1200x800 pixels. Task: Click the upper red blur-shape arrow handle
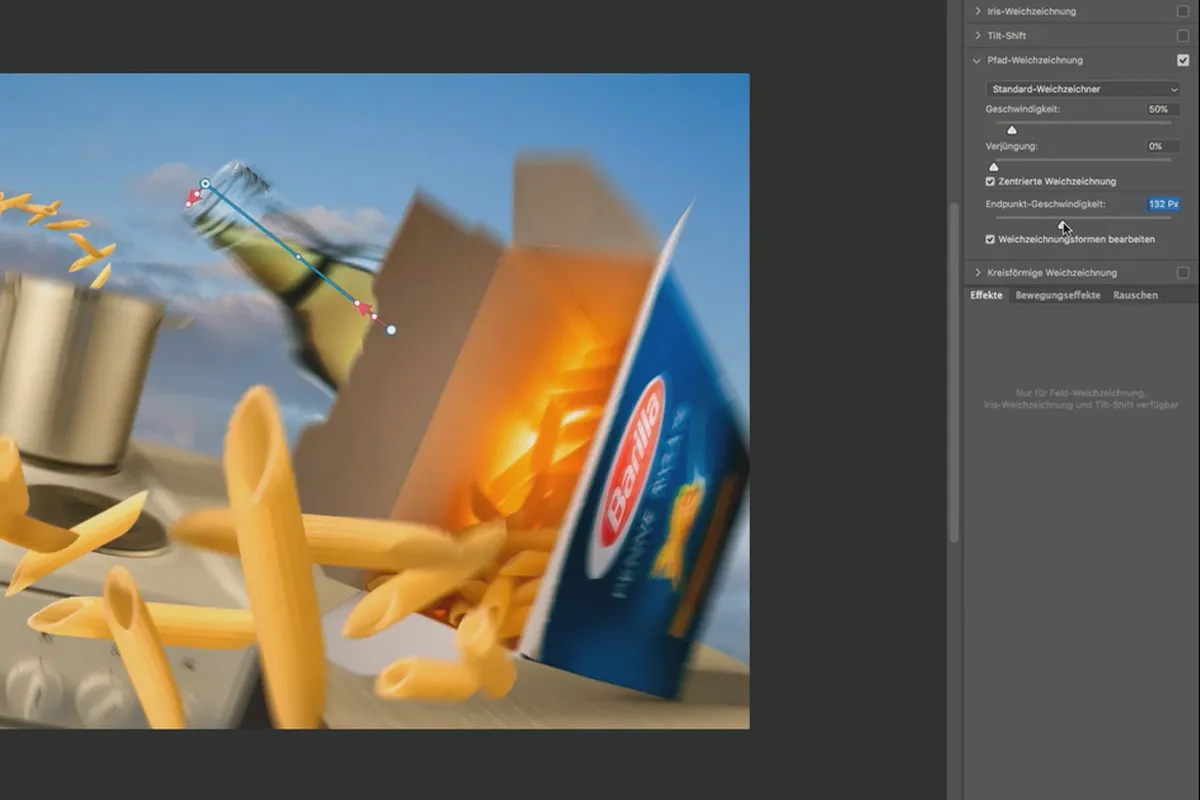192,199
